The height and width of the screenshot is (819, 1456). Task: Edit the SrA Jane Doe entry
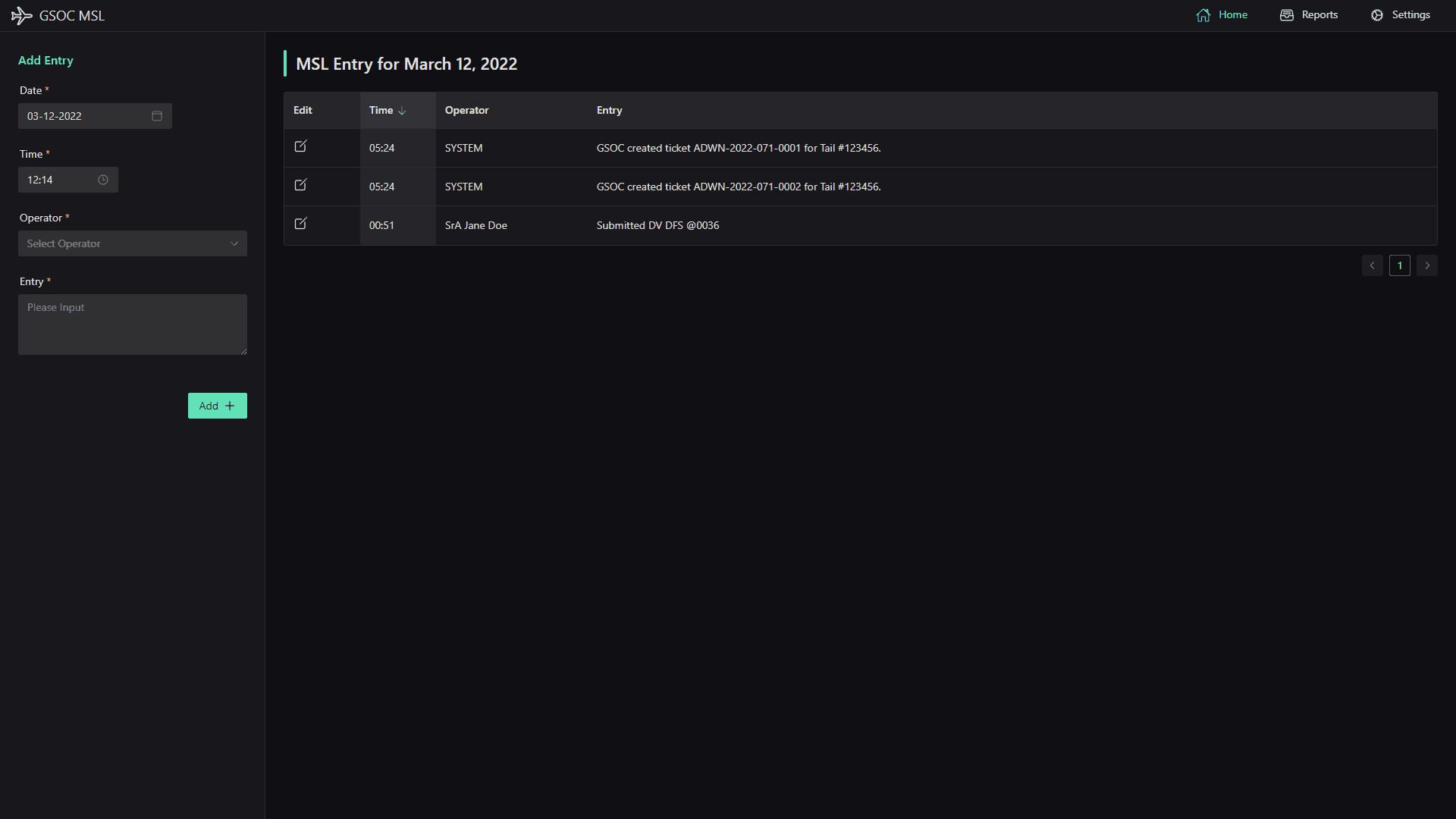[x=300, y=224]
